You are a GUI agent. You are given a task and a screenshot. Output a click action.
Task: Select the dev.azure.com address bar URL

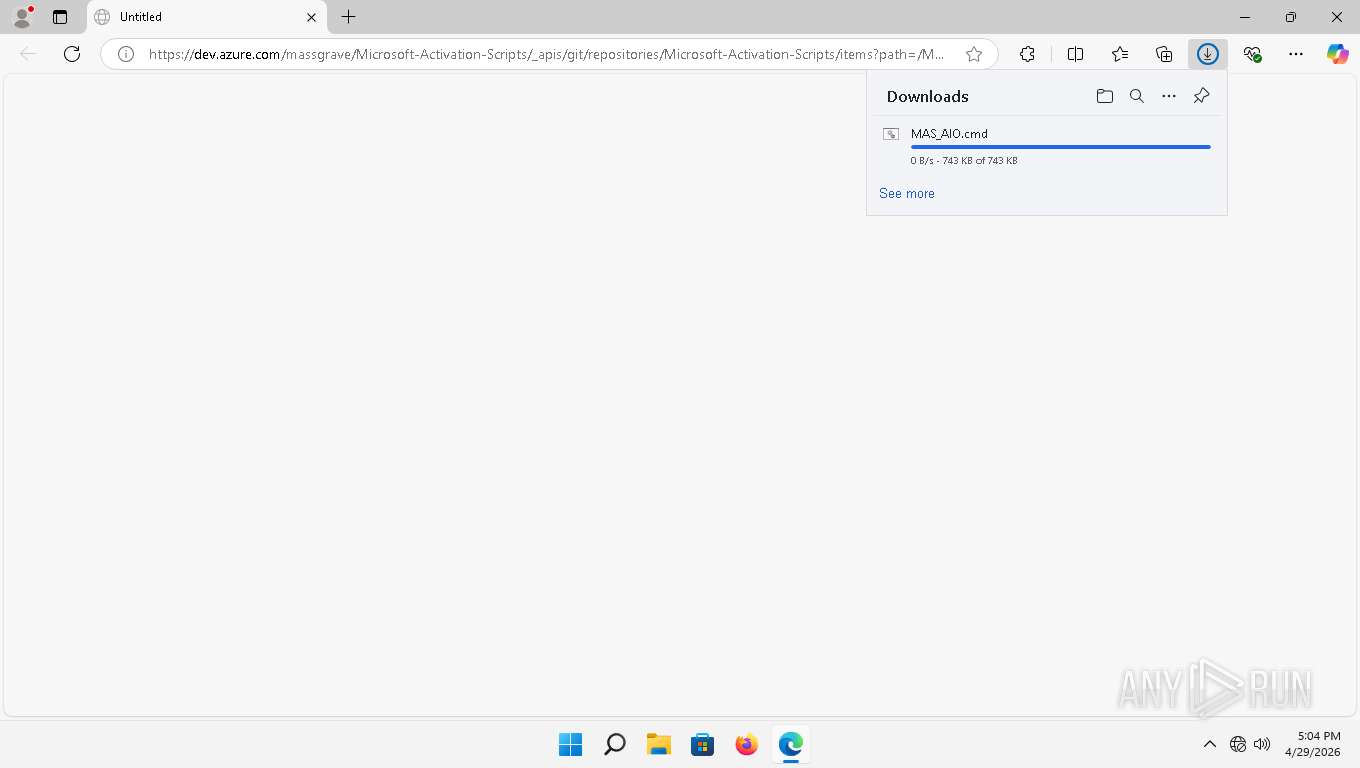(546, 54)
